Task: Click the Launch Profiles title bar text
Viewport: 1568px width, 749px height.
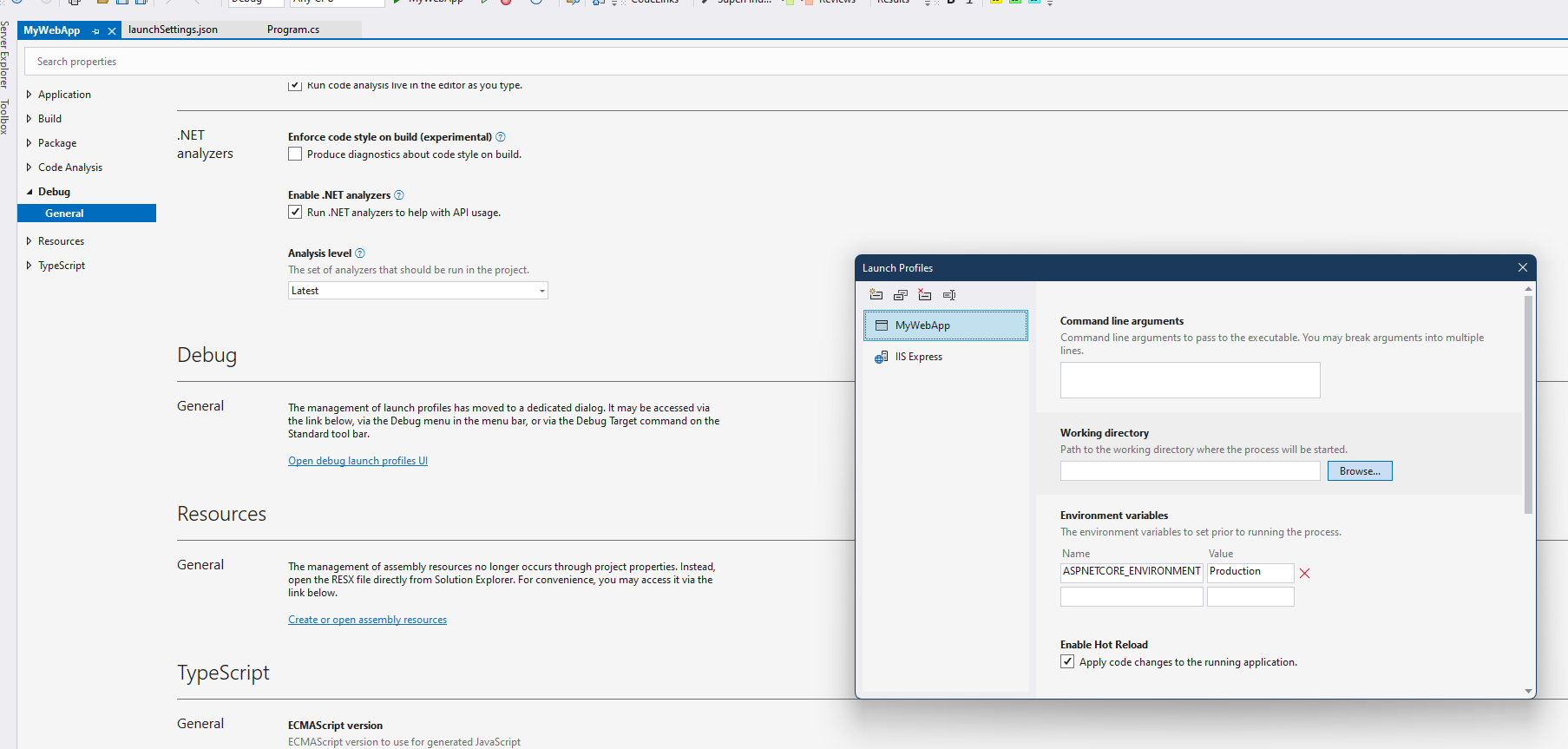Action: (x=897, y=268)
